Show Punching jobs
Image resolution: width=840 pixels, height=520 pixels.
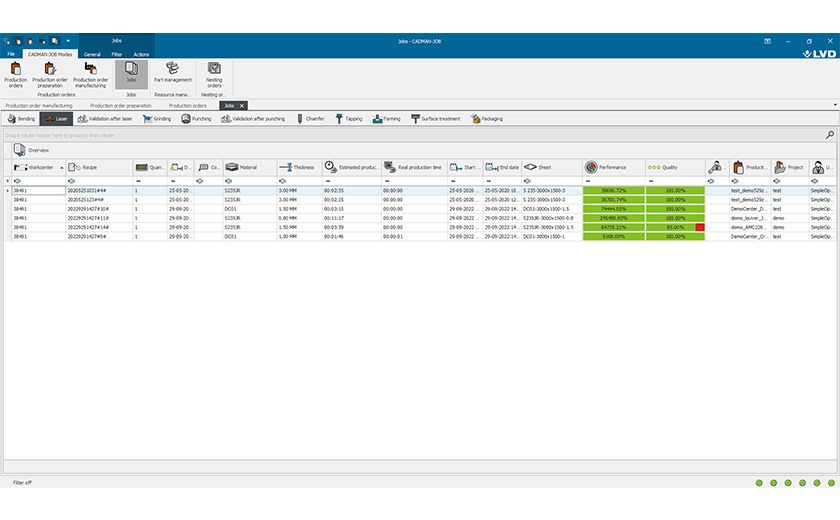click(196, 119)
